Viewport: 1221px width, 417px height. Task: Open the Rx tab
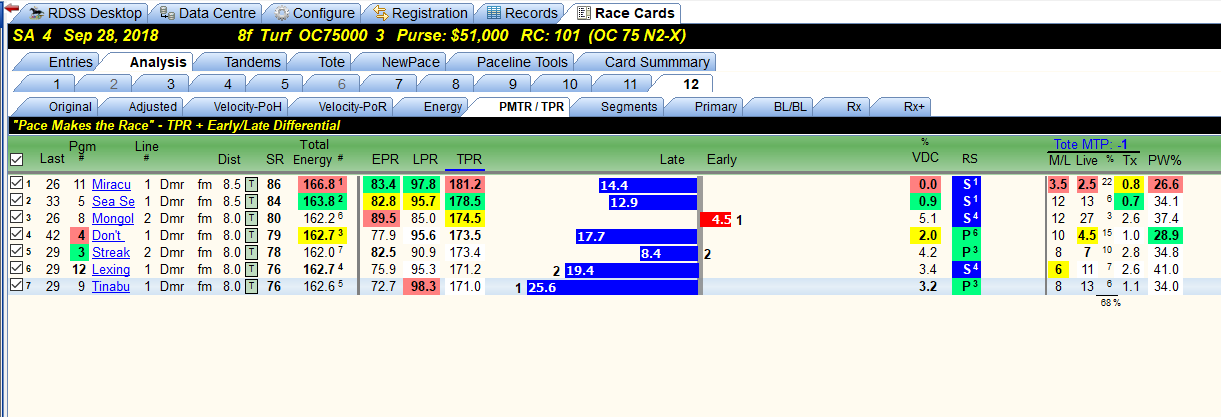coord(853,106)
